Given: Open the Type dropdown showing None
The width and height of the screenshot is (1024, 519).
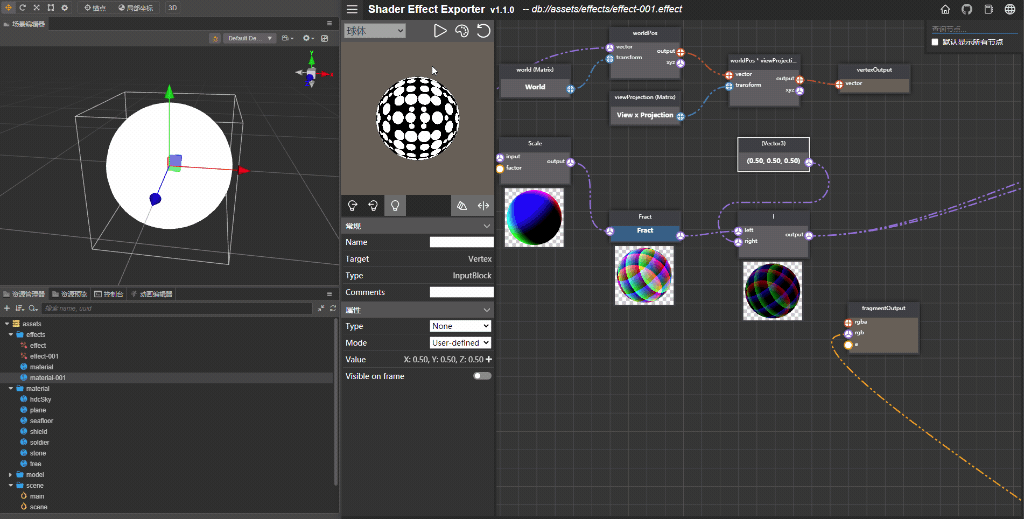Looking at the screenshot, I should tap(460, 326).
